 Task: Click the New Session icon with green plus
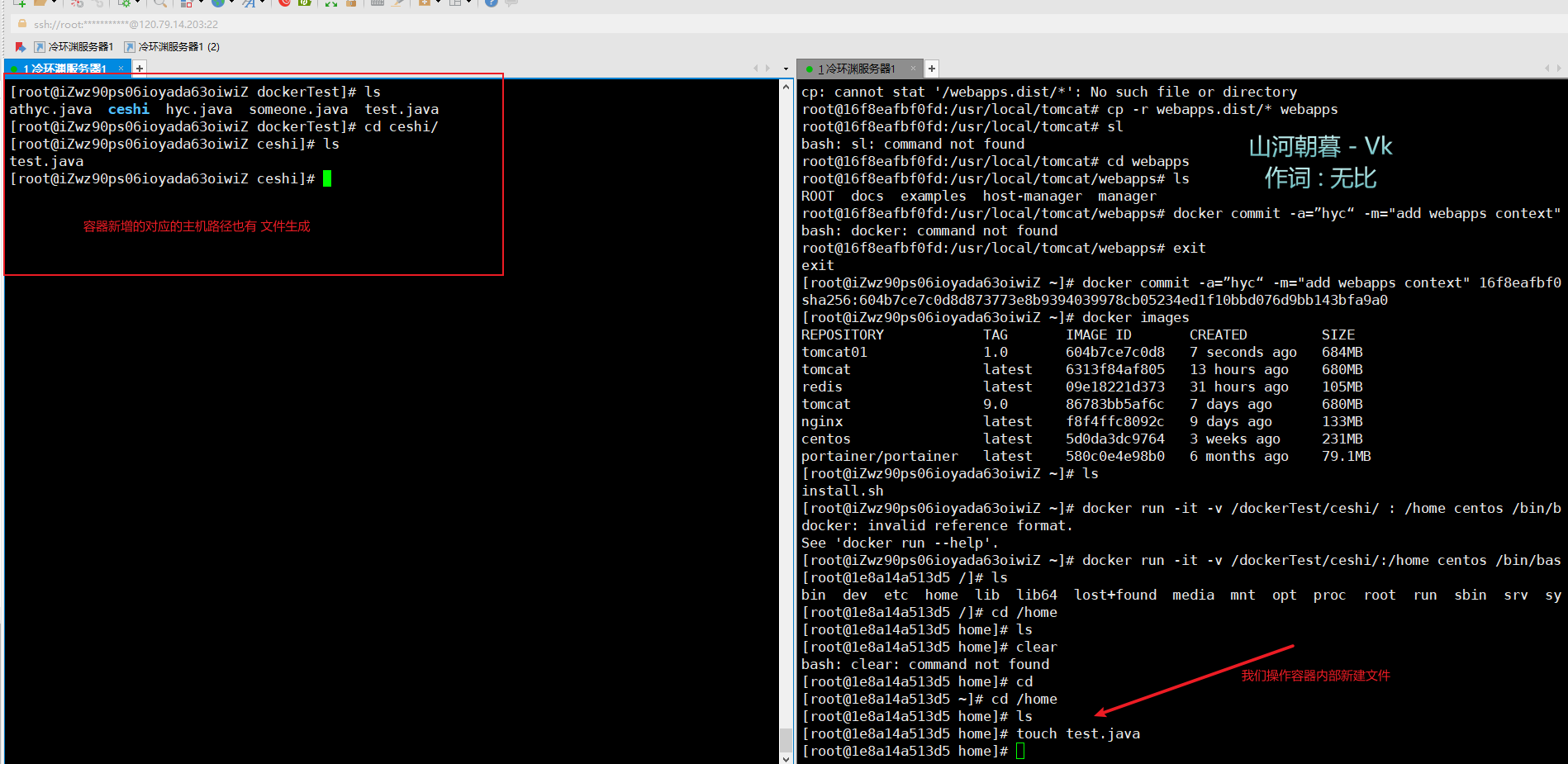tap(19, 3)
